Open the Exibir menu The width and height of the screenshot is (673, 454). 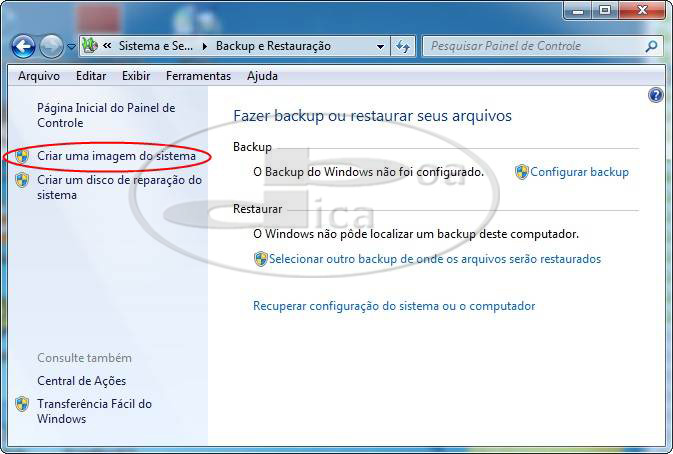tap(136, 76)
